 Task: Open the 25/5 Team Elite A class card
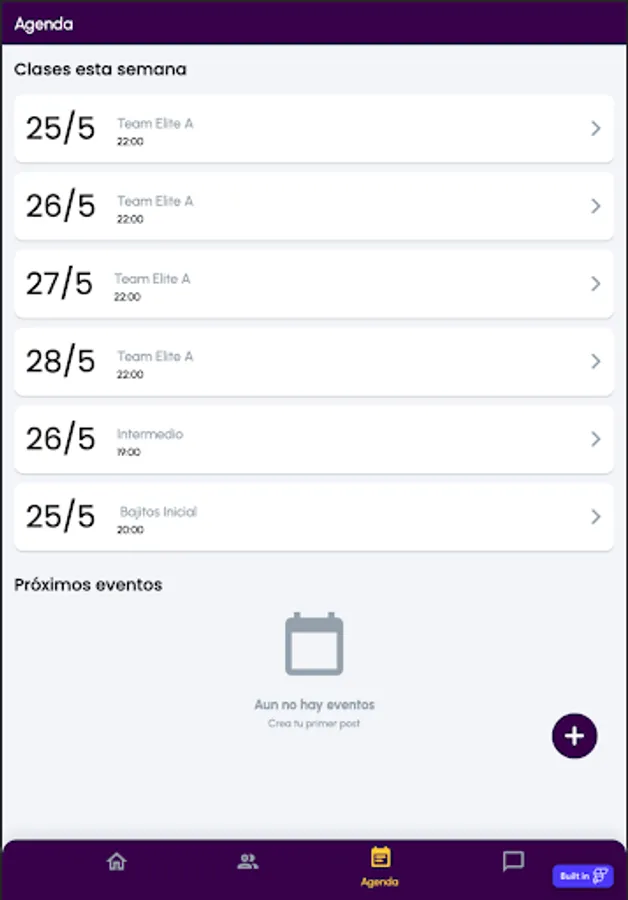pos(314,129)
